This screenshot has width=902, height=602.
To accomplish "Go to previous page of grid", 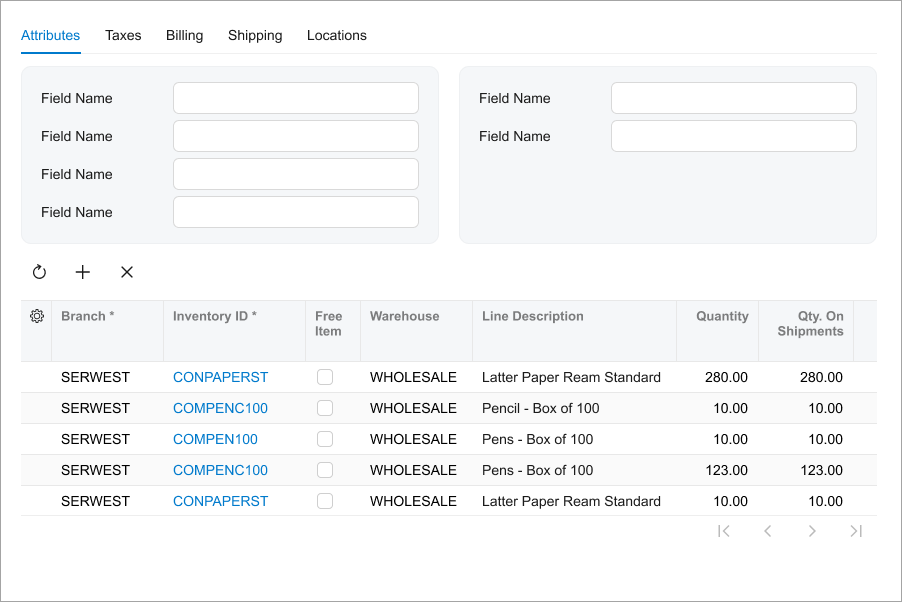I will 768,531.
